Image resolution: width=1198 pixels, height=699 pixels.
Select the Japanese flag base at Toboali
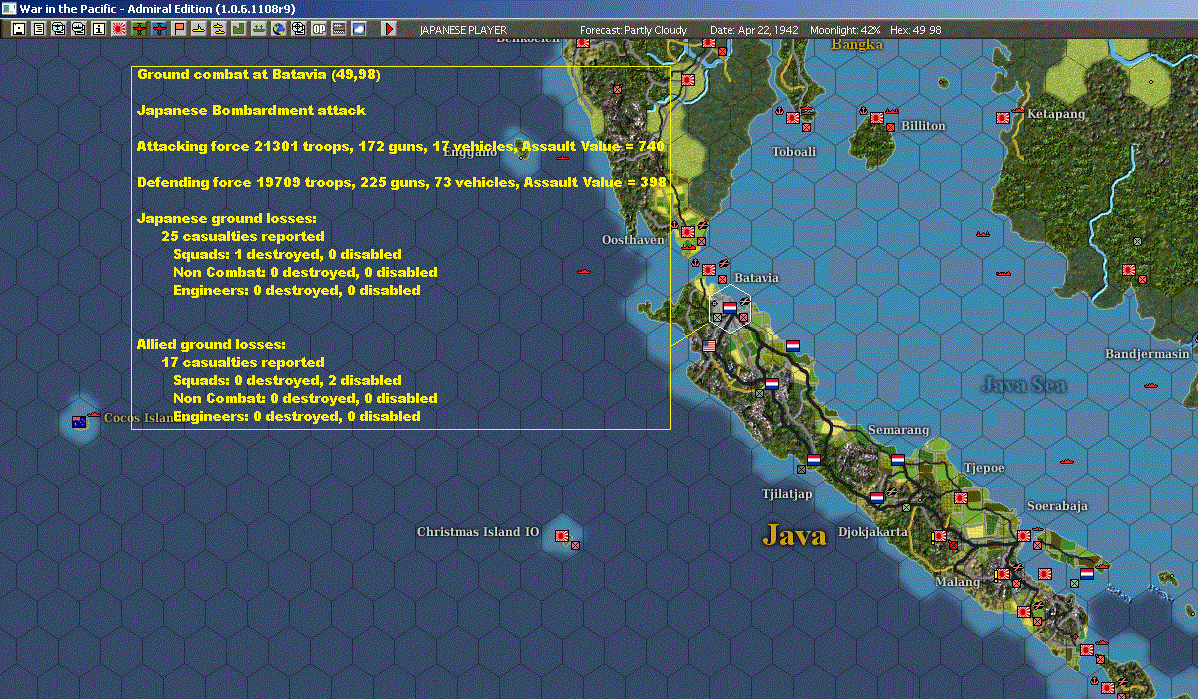[x=793, y=118]
